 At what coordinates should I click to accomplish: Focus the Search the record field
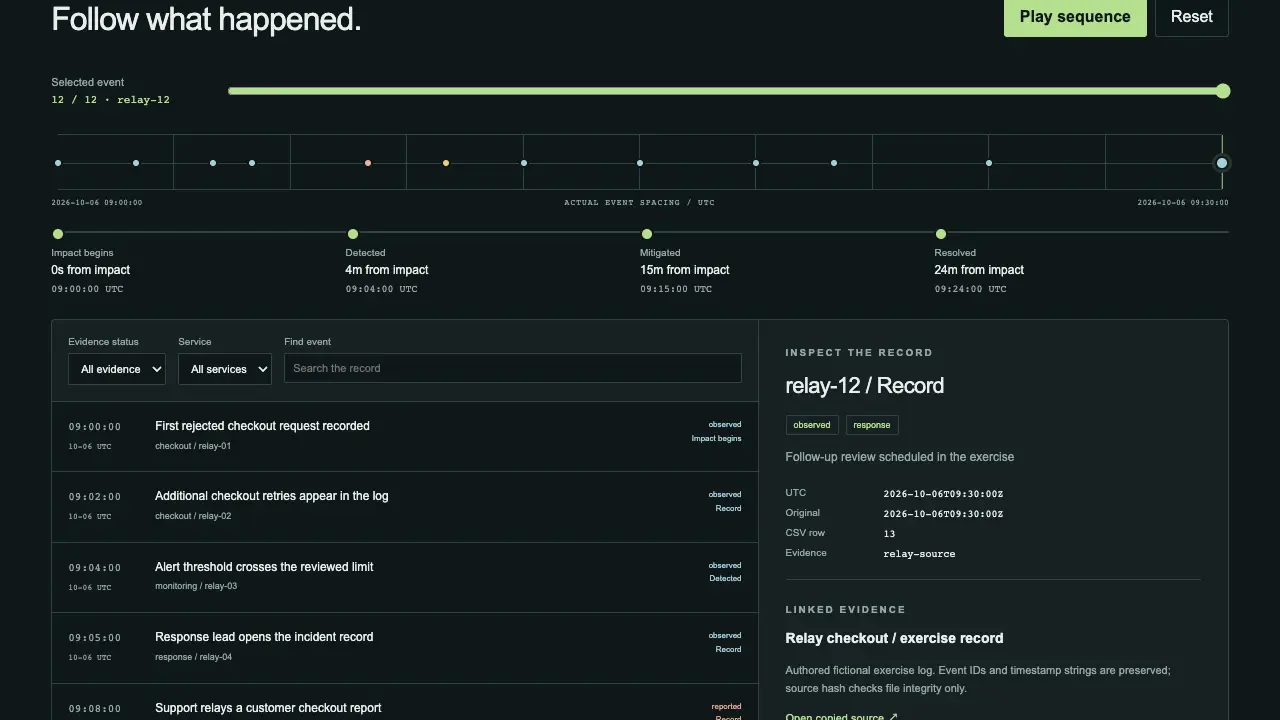(x=513, y=368)
